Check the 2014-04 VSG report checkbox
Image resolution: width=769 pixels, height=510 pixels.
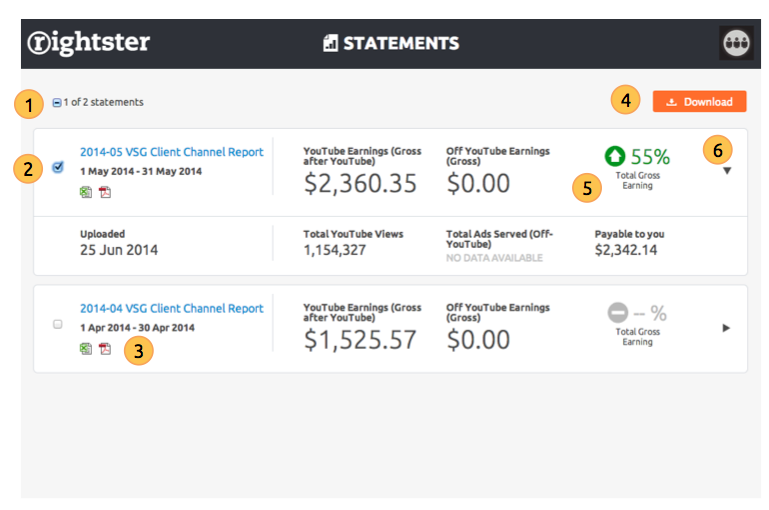click(58, 324)
